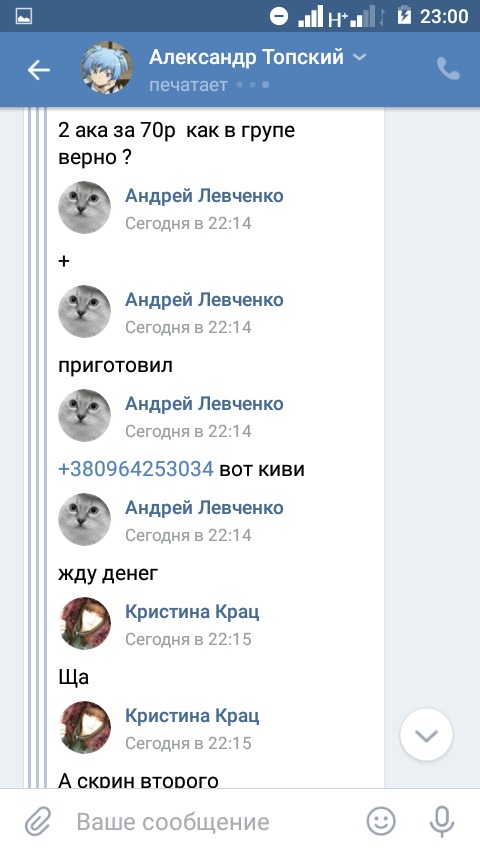Open Андрей Левченко name above 'жду денег'
Screen dimensions: 480x854
tap(204, 508)
